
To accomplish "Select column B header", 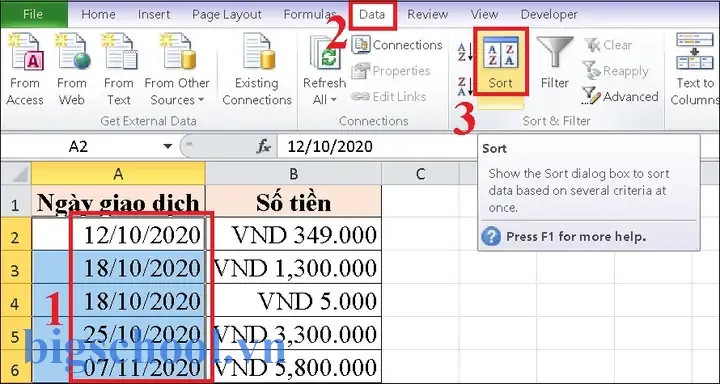I will [293, 174].
